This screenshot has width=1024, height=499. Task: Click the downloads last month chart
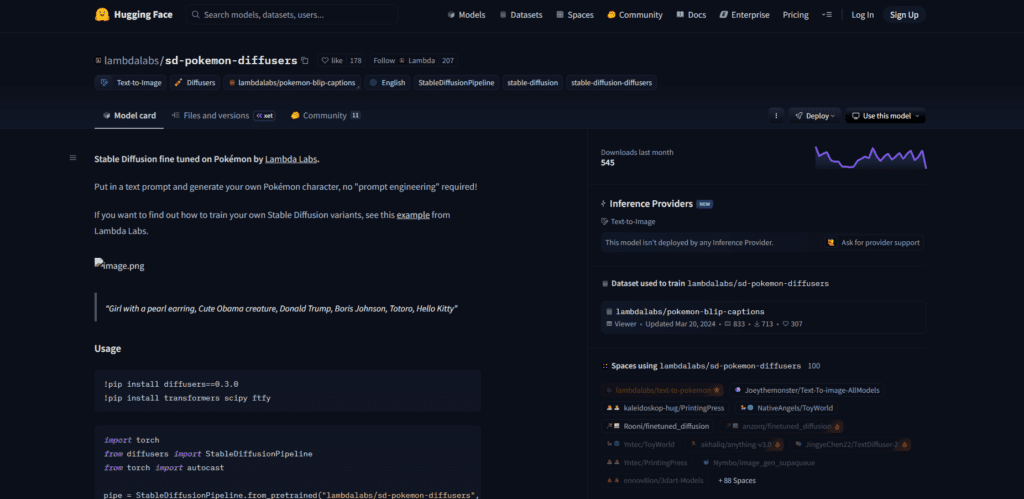tap(870, 157)
